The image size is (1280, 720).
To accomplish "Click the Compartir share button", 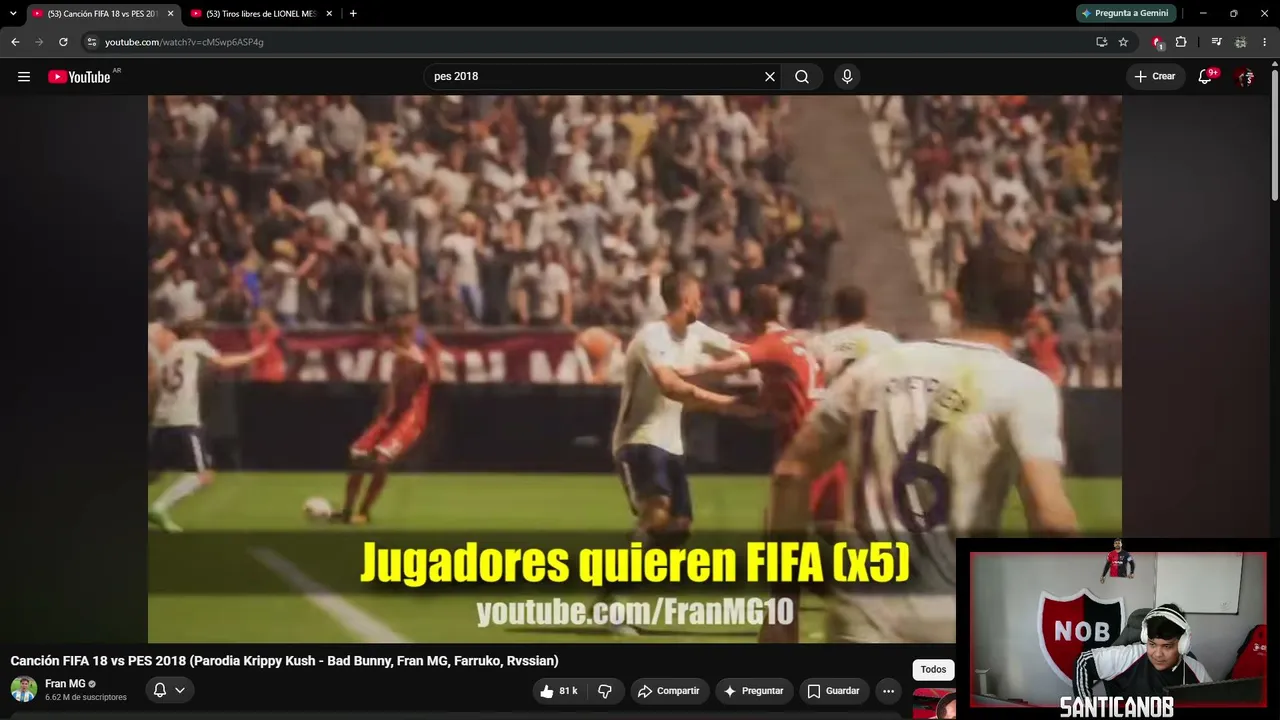I will click(669, 691).
